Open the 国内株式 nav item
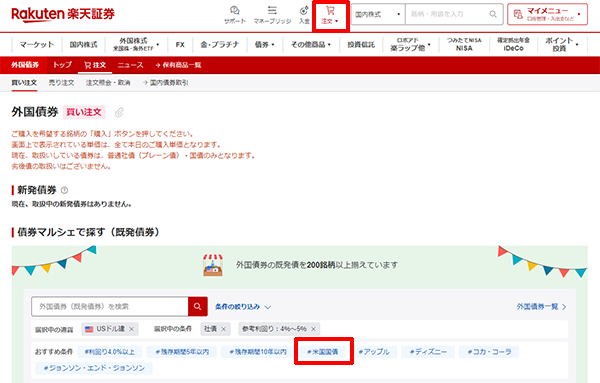The width and height of the screenshot is (600, 383). [83, 44]
